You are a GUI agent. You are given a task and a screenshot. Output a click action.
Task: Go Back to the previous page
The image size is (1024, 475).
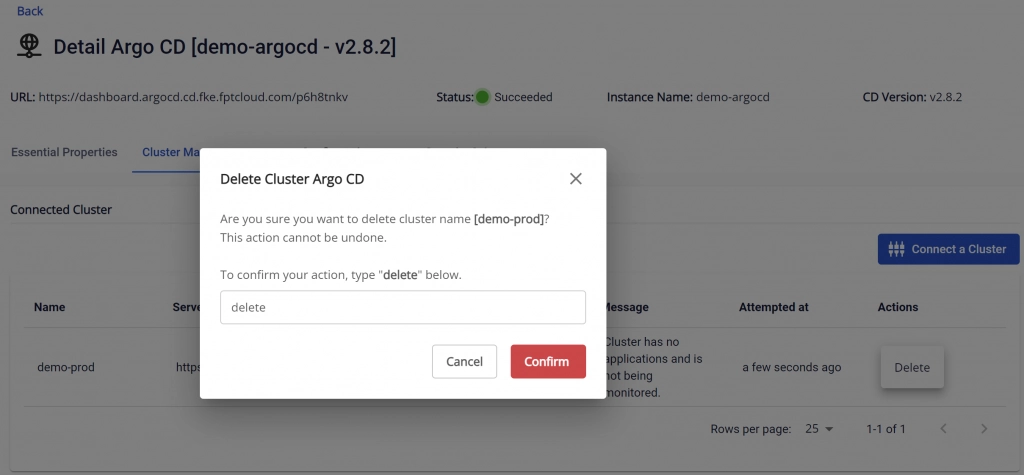30,10
